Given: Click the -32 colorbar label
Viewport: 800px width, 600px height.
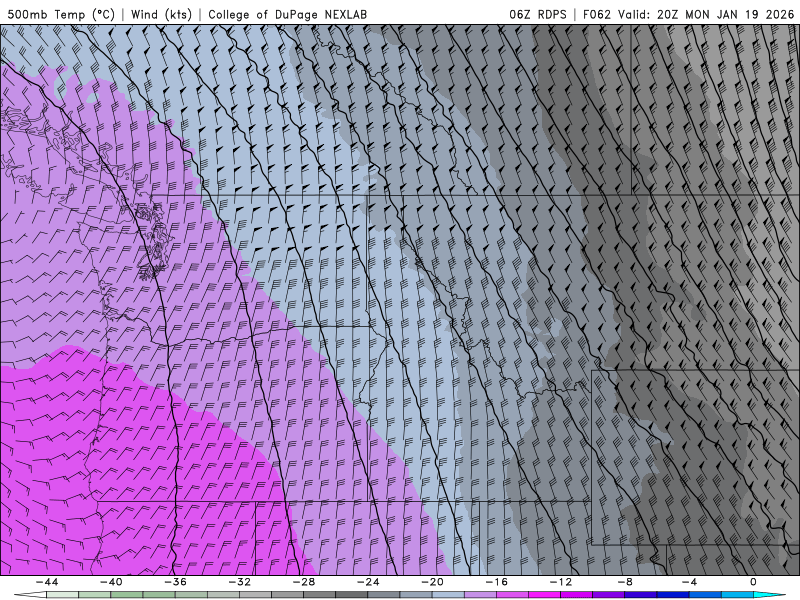Looking at the screenshot, I should pyautogui.click(x=240, y=582).
